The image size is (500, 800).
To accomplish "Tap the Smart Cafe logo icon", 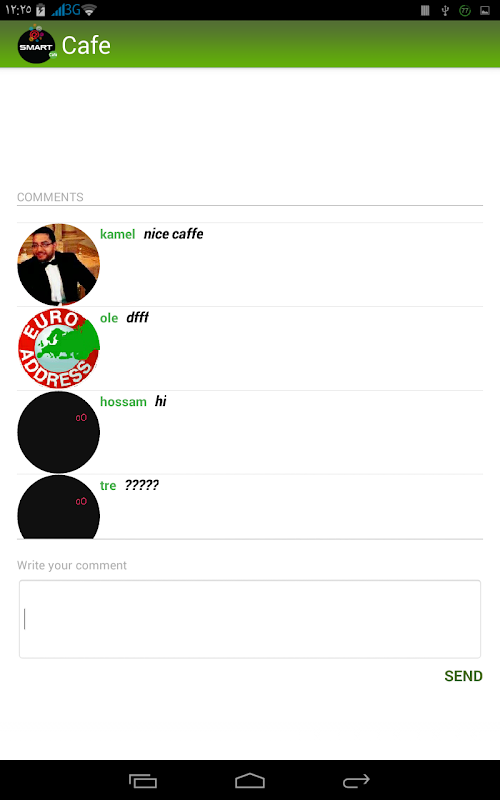I will pos(37,45).
